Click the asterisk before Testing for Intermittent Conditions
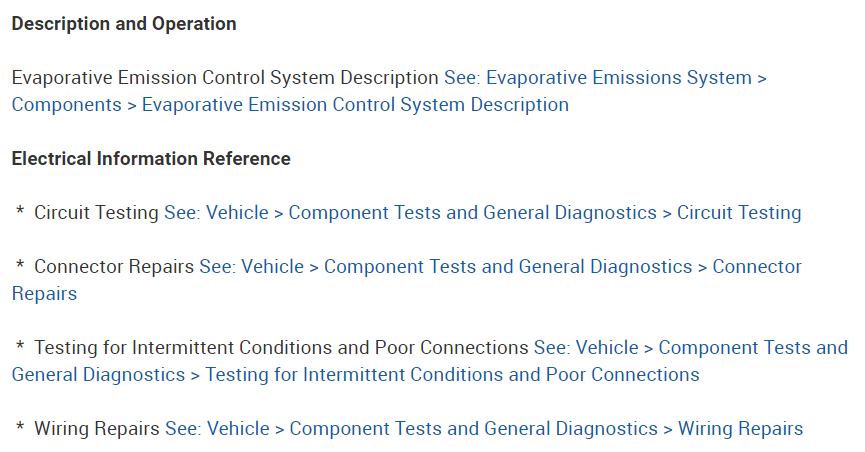The width and height of the screenshot is (865, 452). point(20,348)
